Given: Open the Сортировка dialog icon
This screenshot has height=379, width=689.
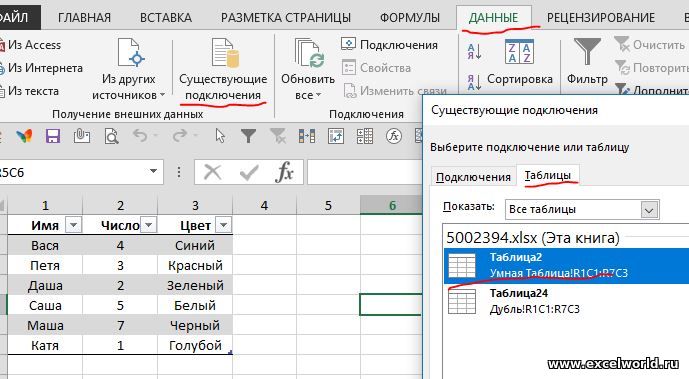Looking at the screenshot, I should [x=519, y=52].
